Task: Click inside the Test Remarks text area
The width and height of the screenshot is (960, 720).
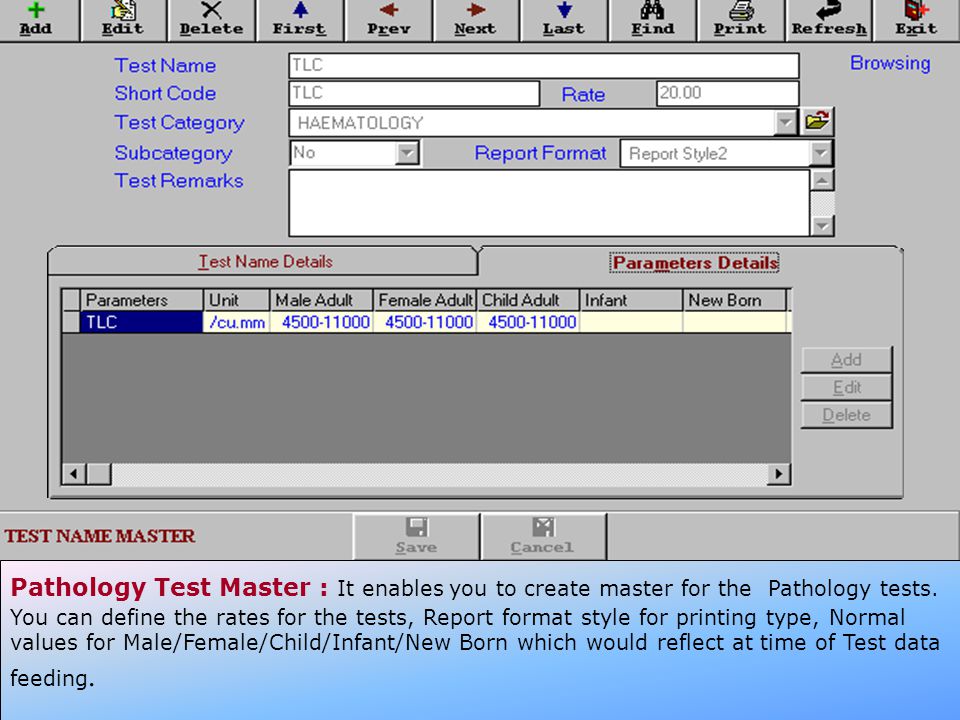Action: (549, 203)
